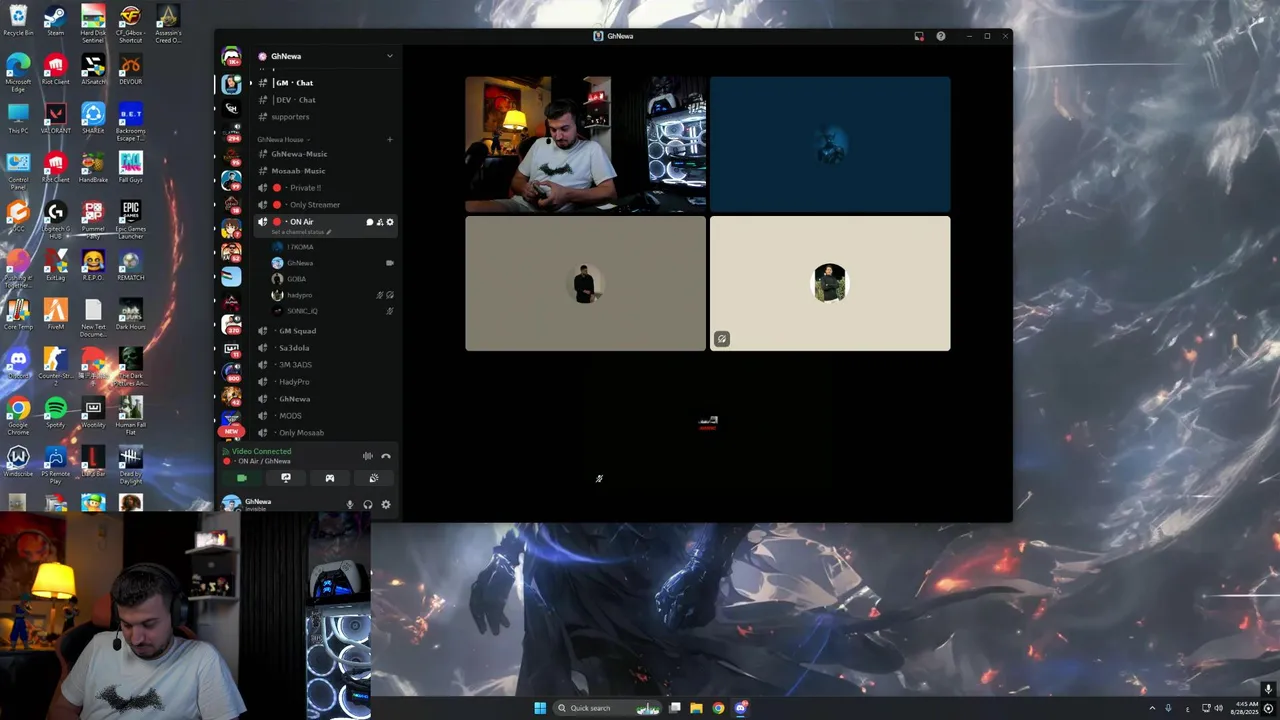Mute microphone in user panel
Image resolution: width=1280 pixels, height=720 pixels.
[x=350, y=505]
